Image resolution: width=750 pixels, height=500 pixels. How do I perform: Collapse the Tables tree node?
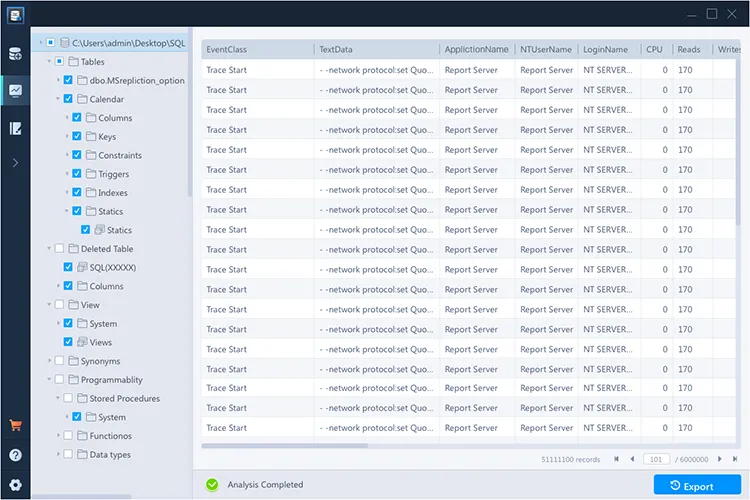pyautogui.click(x=49, y=61)
